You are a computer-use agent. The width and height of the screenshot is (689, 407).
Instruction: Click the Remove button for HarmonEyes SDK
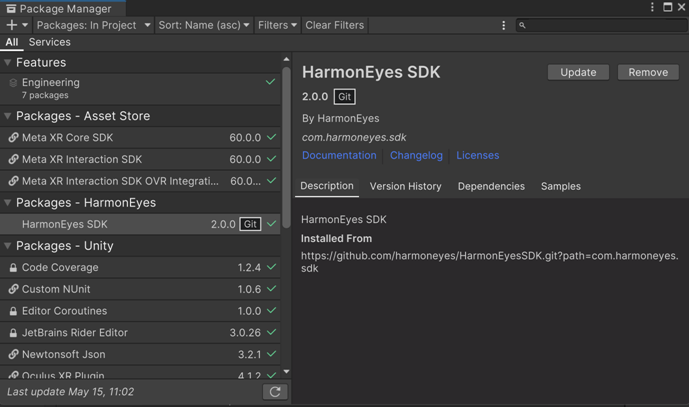[x=648, y=72]
